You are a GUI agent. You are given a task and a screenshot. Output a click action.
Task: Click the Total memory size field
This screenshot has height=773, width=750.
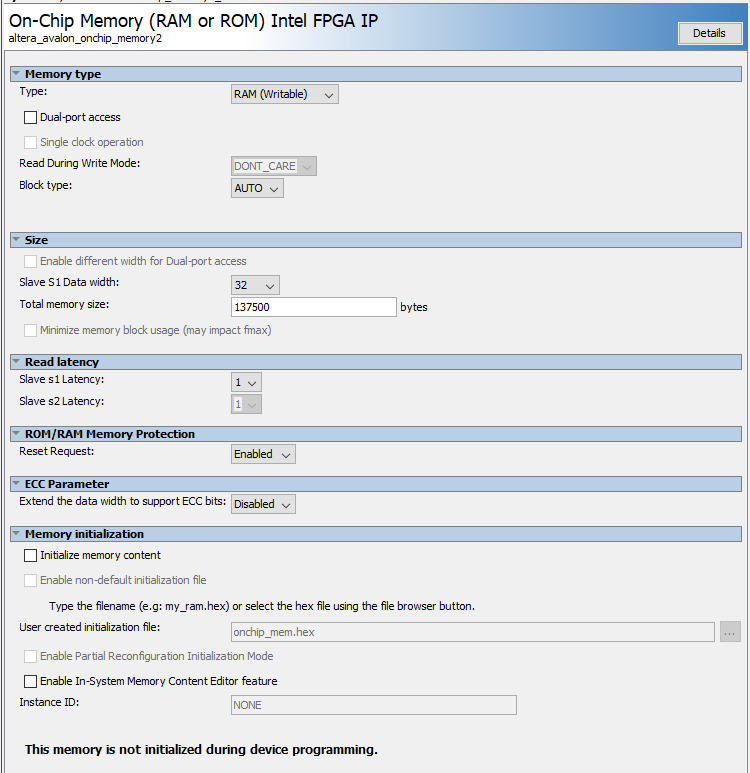pos(314,307)
